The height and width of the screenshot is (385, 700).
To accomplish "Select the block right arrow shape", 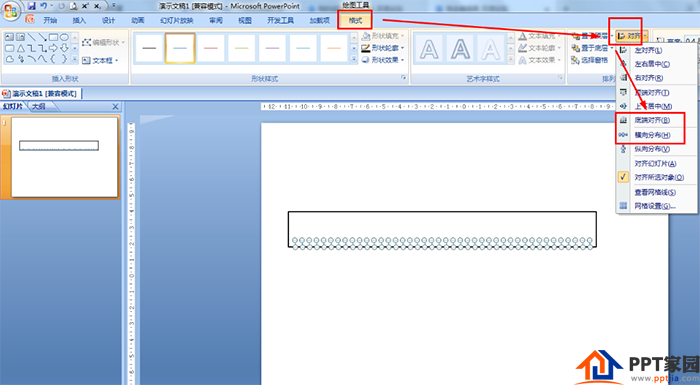I will 54,48.
